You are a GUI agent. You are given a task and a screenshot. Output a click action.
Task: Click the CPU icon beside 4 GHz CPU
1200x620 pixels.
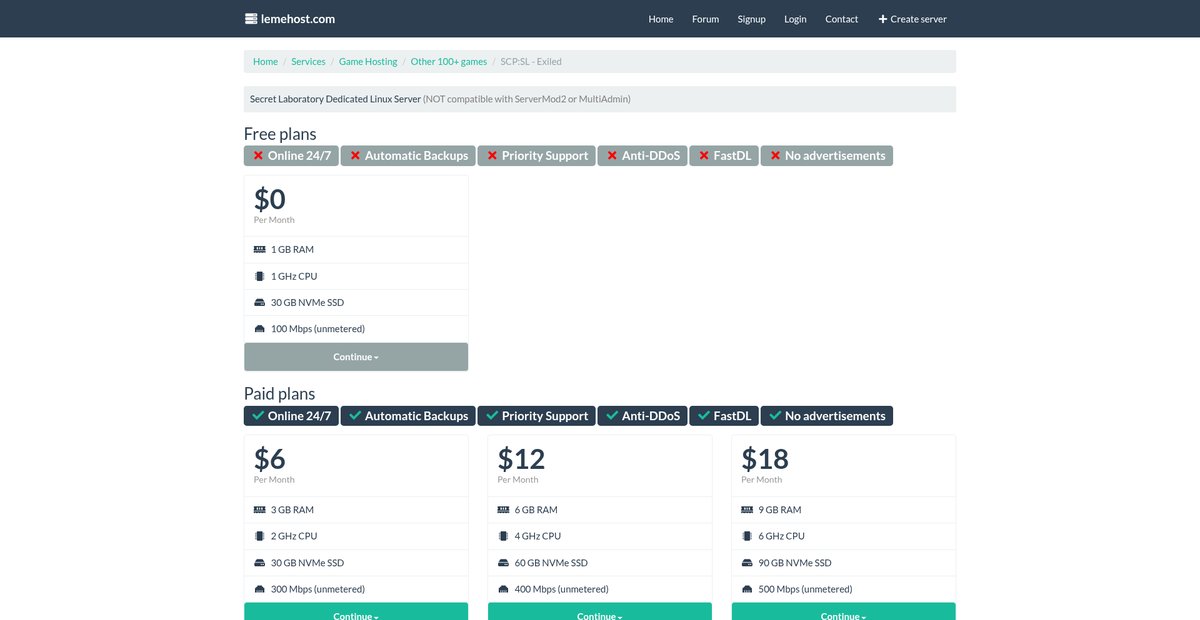(x=504, y=536)
